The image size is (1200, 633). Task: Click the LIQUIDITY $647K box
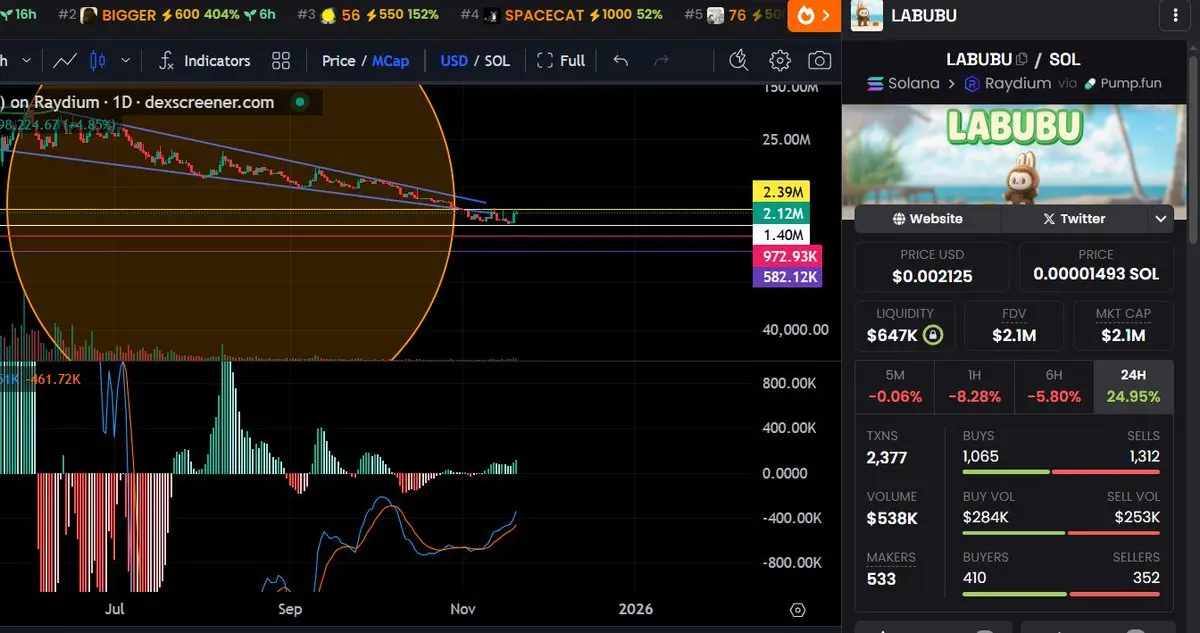pos(904,326)
